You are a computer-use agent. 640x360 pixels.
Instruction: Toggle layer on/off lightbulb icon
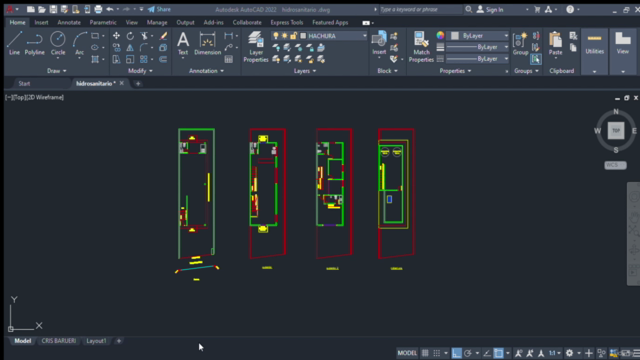click(x=276, y=36)
